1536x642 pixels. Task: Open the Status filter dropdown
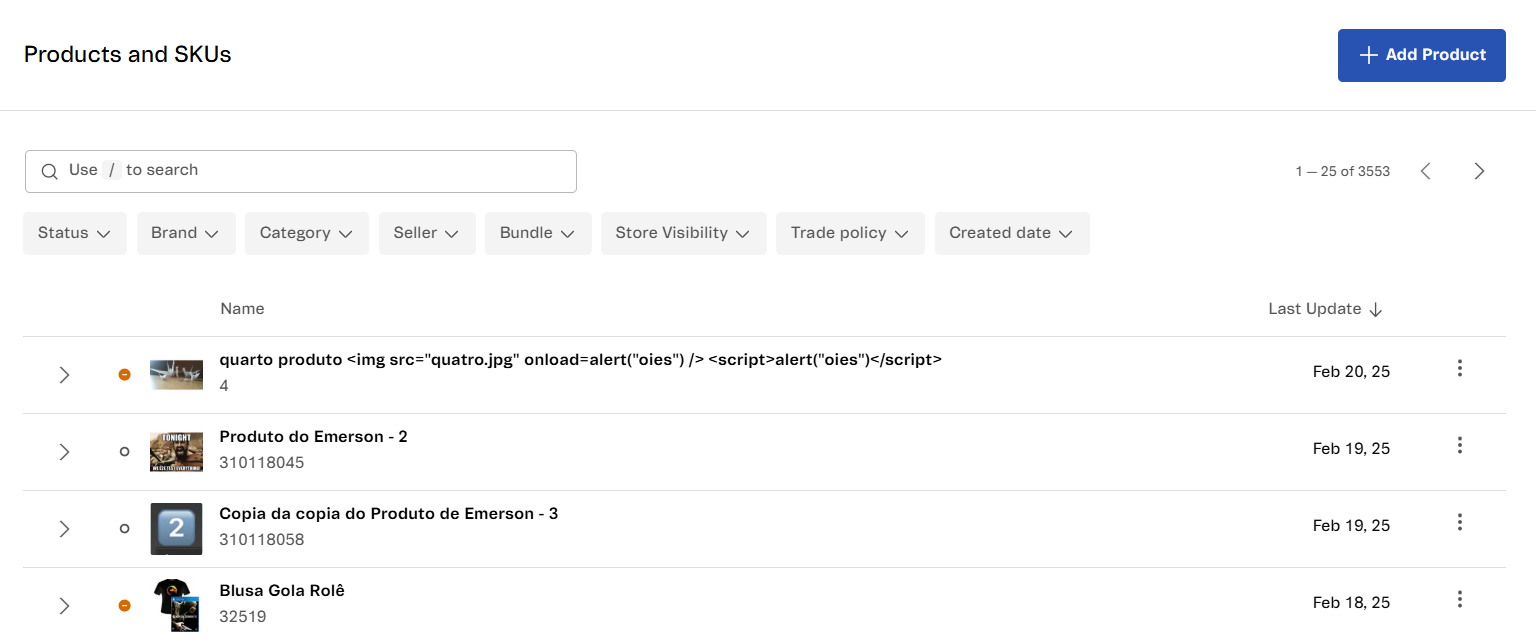pos(75,233)
